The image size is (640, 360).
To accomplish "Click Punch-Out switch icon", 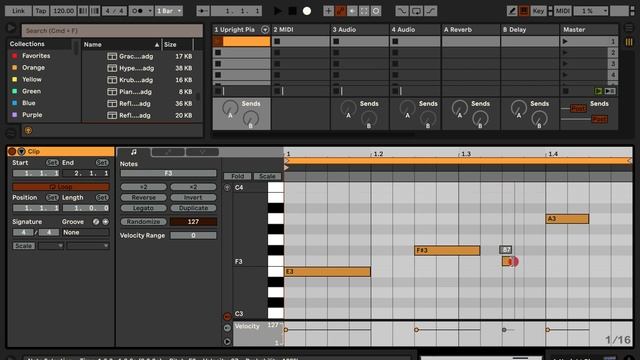I will click(x=431, y=11).
